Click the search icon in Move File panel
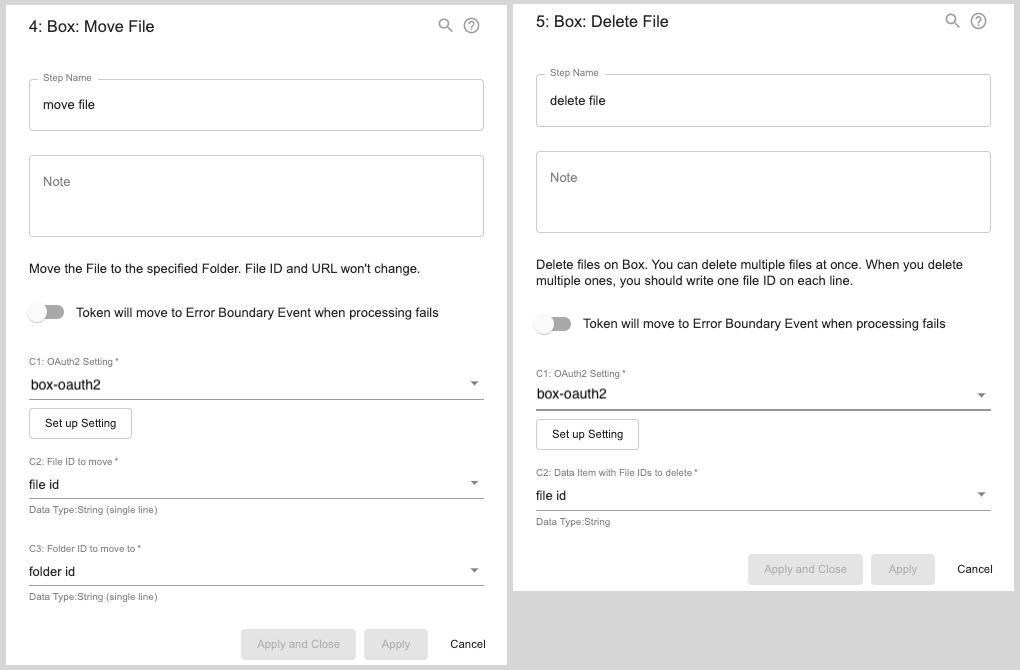Screen dimensions: 1020x670 (x=446, y=26)
